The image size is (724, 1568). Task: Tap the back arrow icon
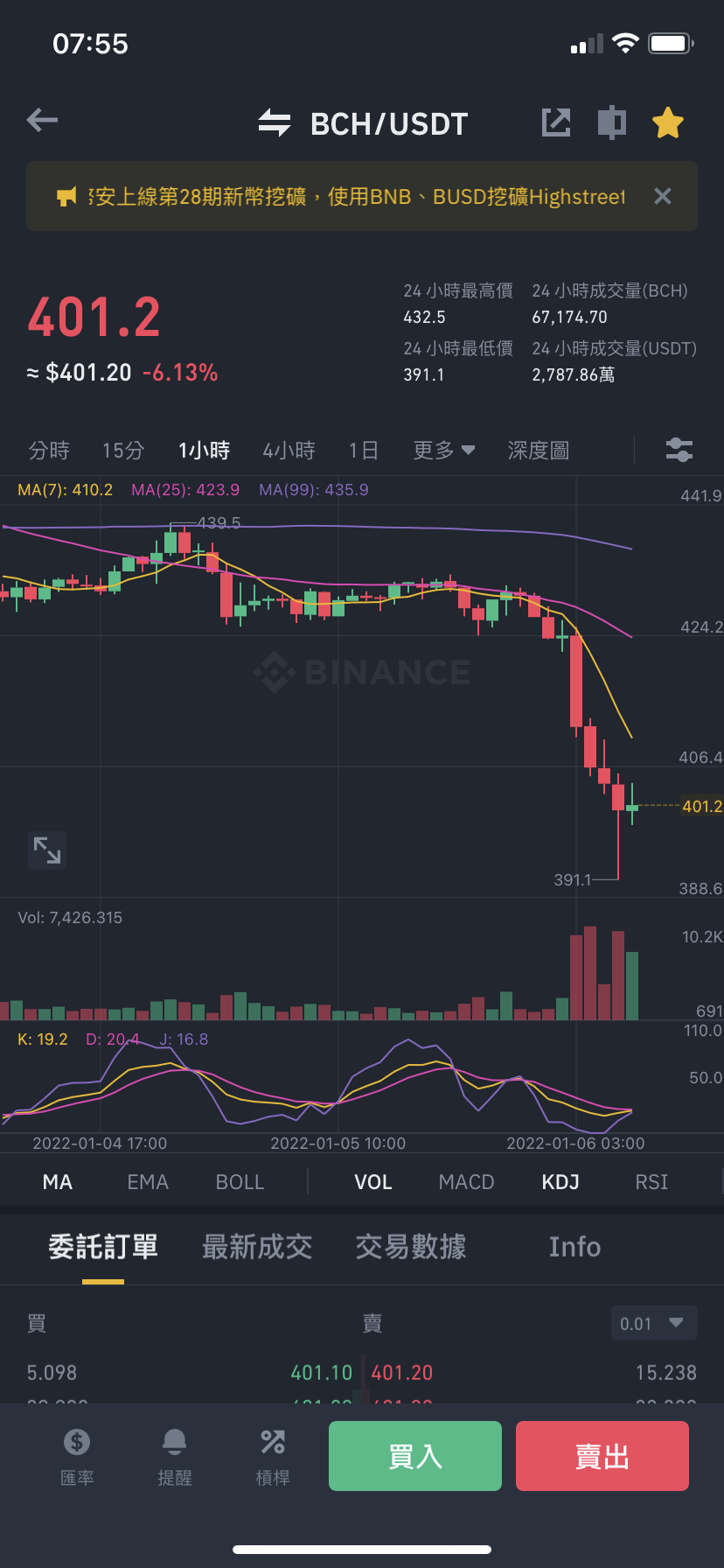click(x=42, y=120)
